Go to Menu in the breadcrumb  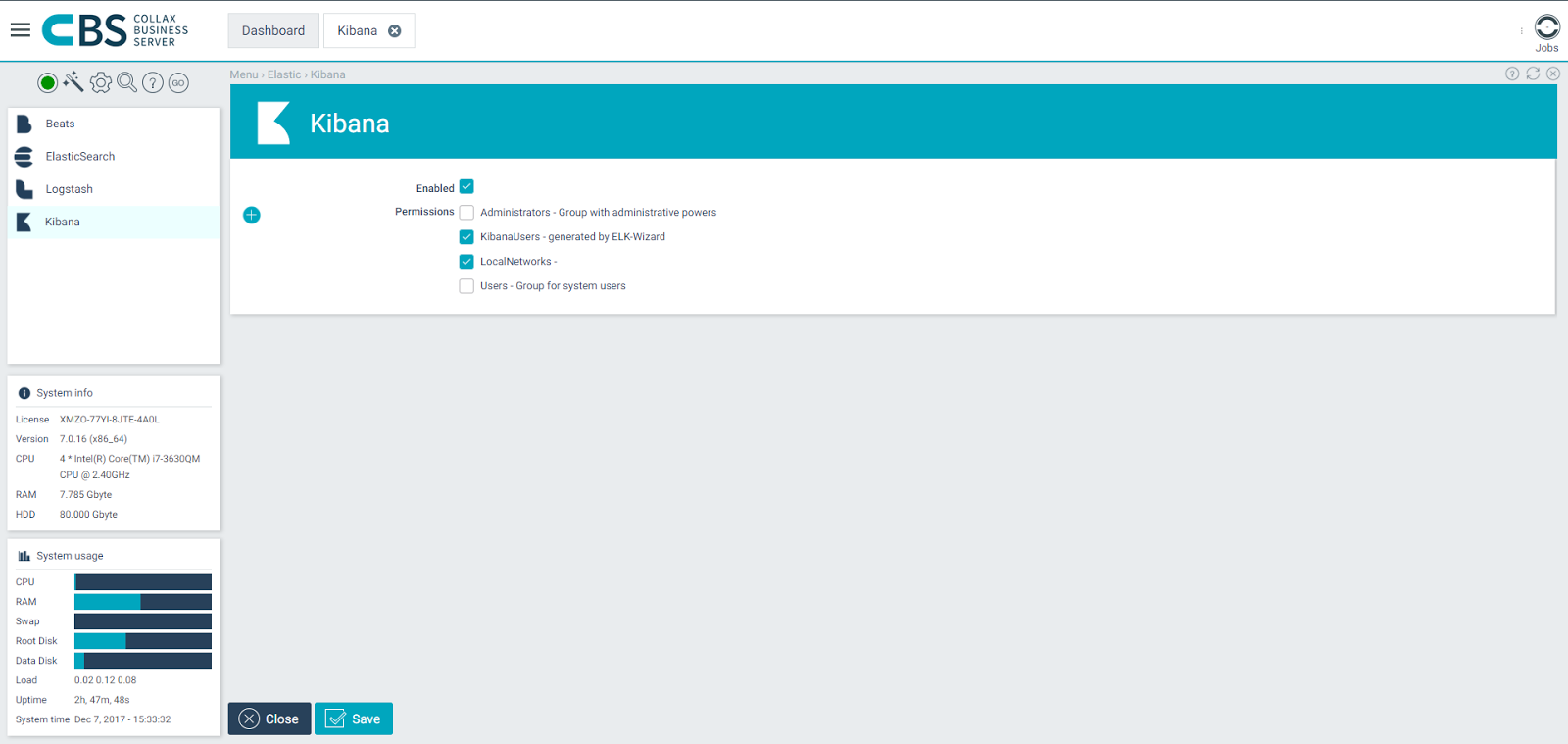coord(244,74)
